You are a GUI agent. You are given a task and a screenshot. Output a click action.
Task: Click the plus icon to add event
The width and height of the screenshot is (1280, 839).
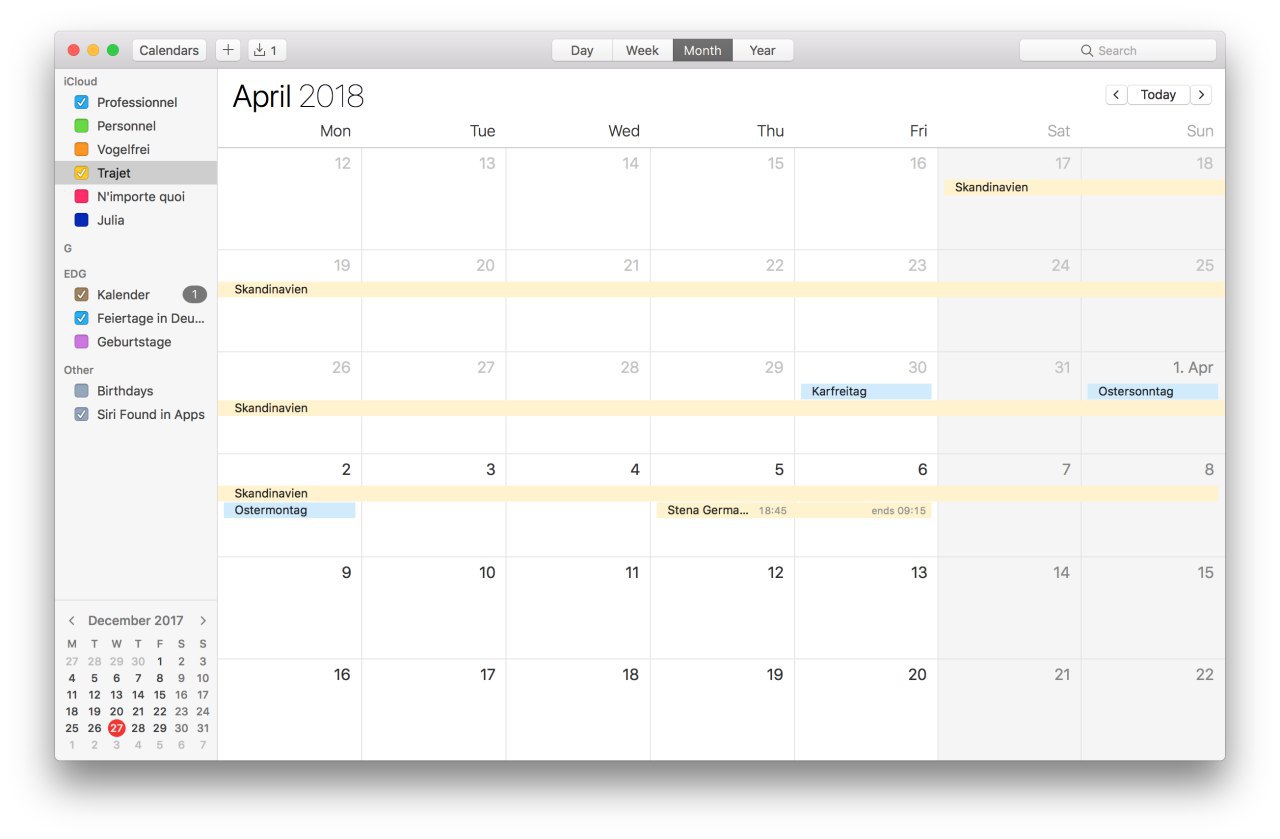(228, 50)
